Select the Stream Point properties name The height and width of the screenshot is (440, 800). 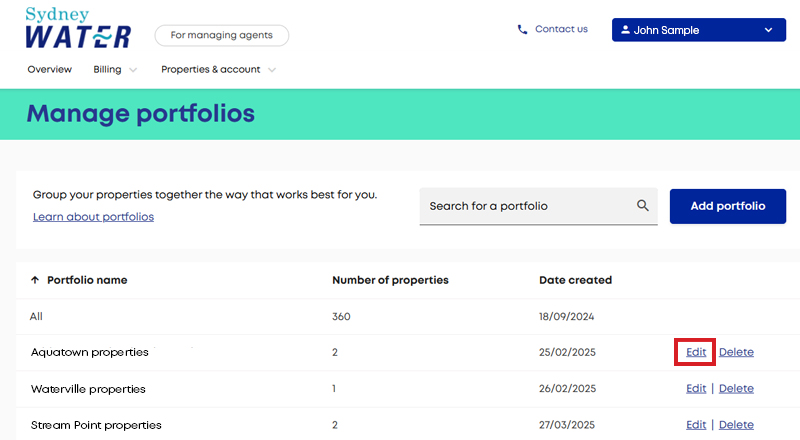coord(96,425)
